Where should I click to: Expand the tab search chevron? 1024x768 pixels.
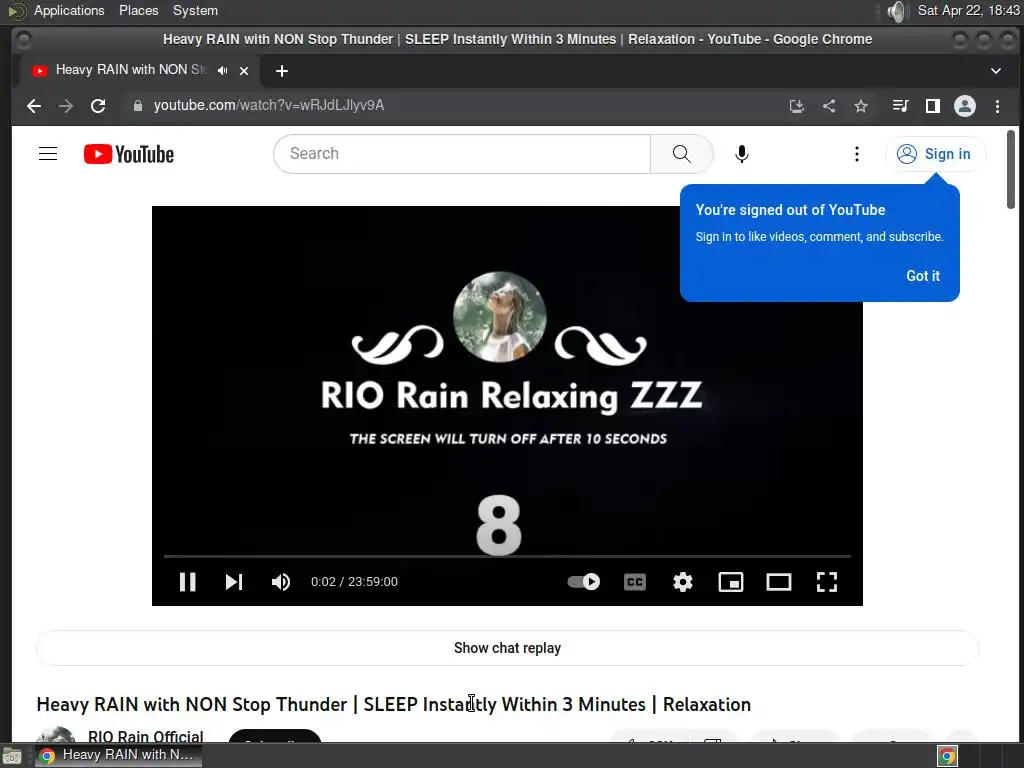pos(995,71)
